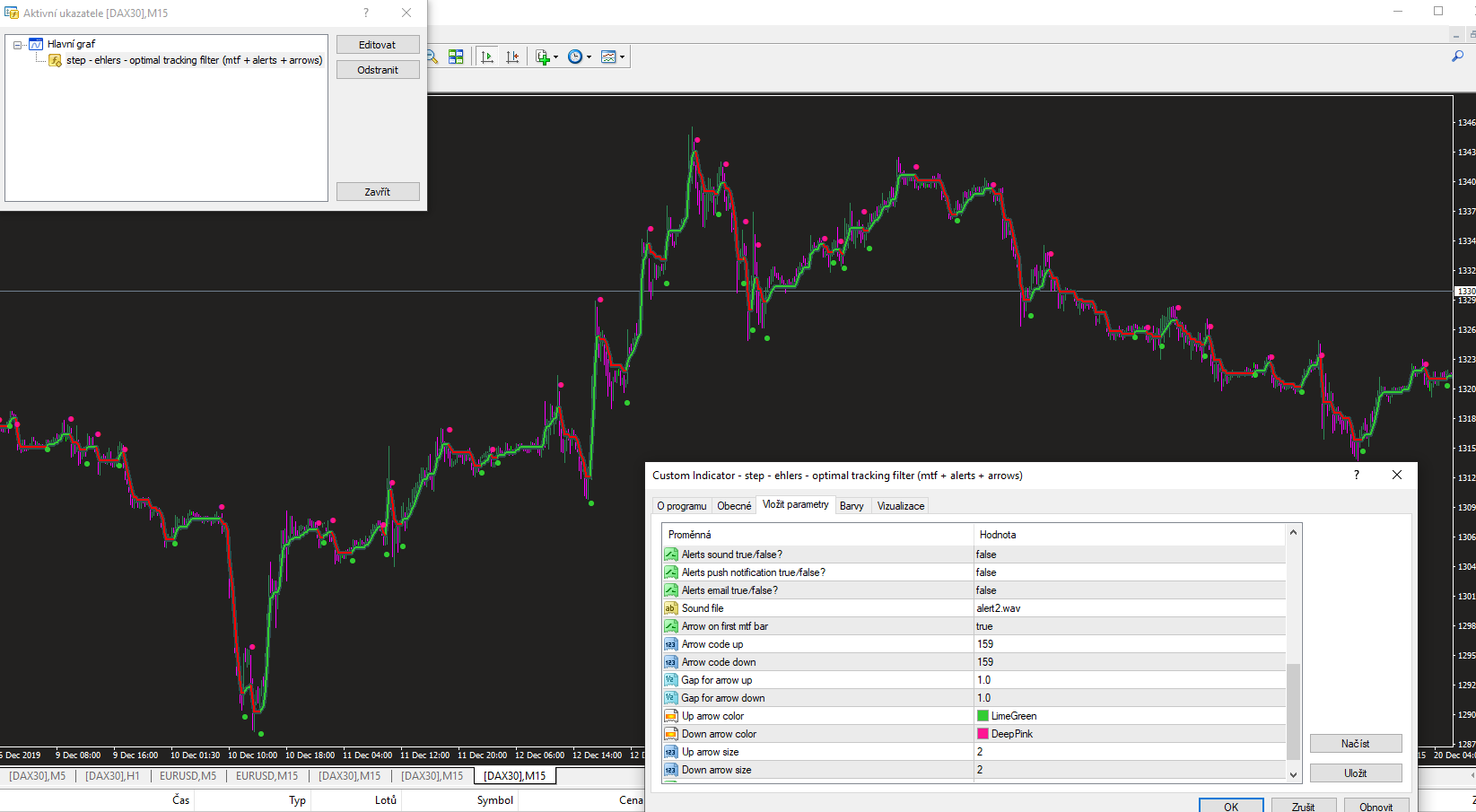Viewport: 1476px width, 812px height.
Task: Click the Načíst button
Action: point(1355,743)
